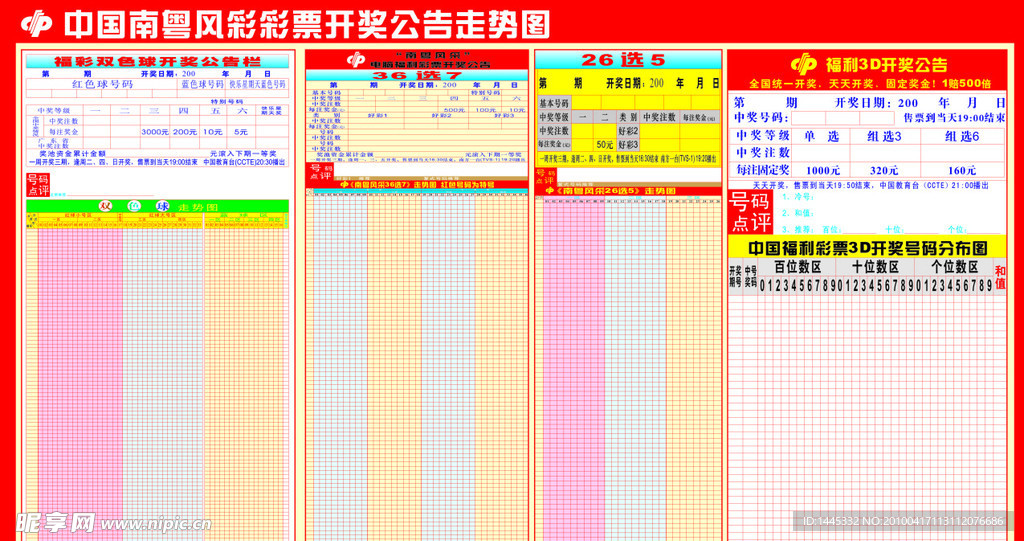Click the 每注固定奖 row label
Viewport: 1024px width, 541px height.
pyautogui.click(x=763, y=170)
